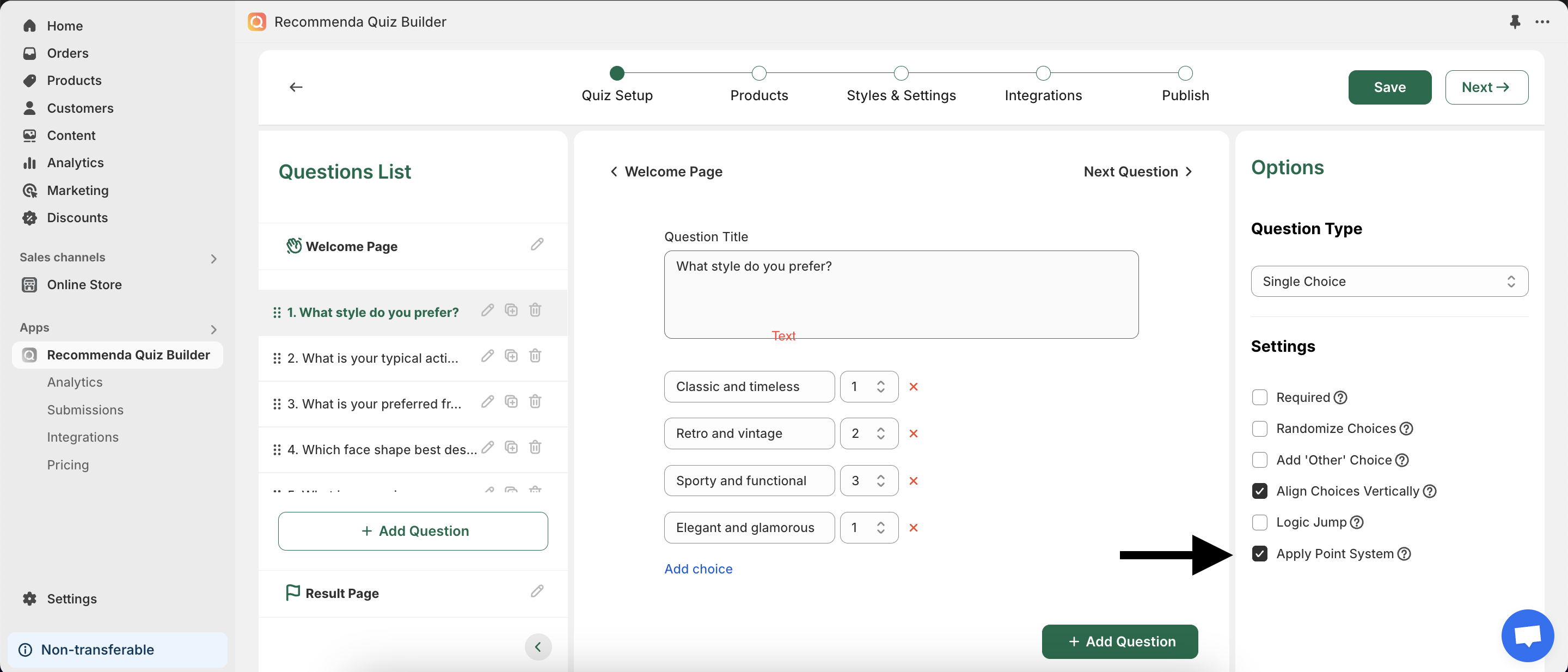Edit the Welcome Page title with pencil icon

pyautogui.click(x=536, y=245)
